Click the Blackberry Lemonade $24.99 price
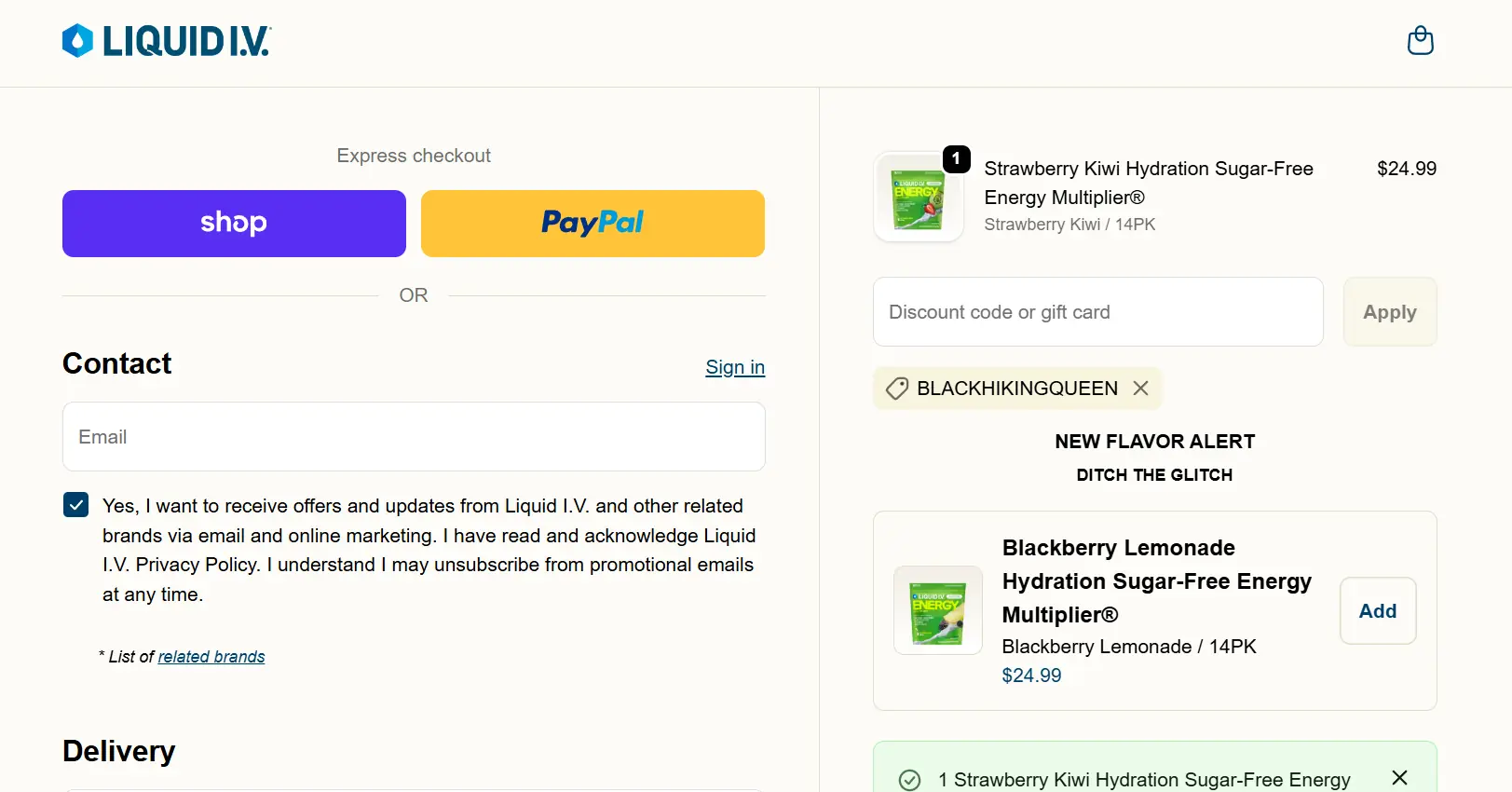The width and height of the screenshot is (1512, 792). (1031, 676)
